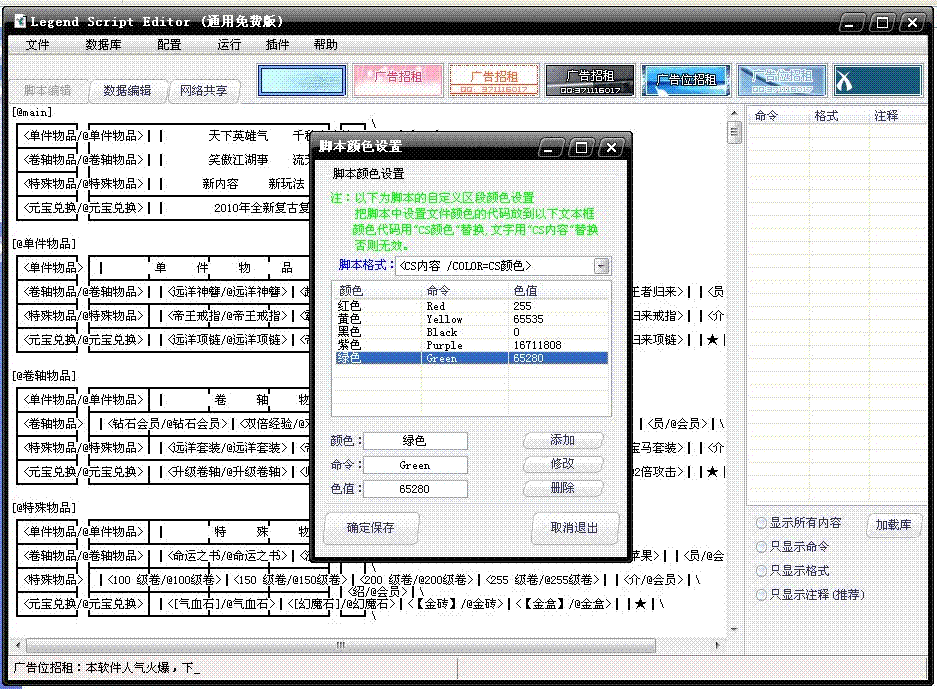
Task: Expand the 脚本格式 dropdown list
Action: [x=601, y=266]
